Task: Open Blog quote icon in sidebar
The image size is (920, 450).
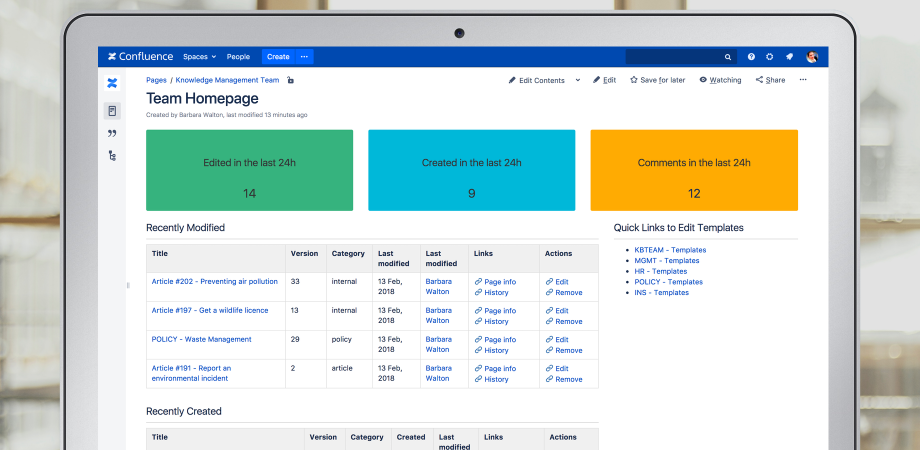Action: coord(112,134)
